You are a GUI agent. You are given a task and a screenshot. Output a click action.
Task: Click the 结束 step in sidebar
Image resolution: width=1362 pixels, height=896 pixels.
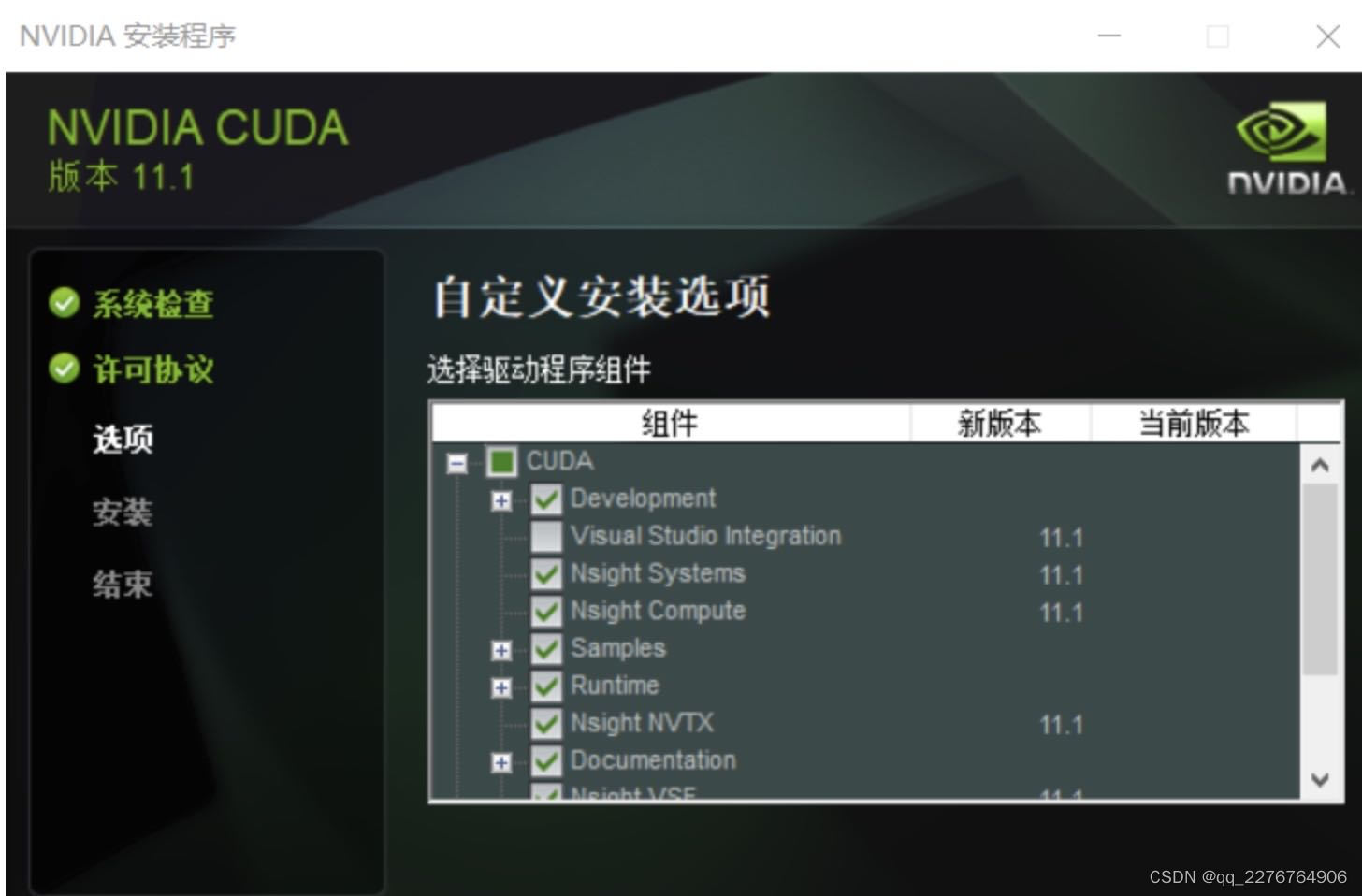coord(123,585)
